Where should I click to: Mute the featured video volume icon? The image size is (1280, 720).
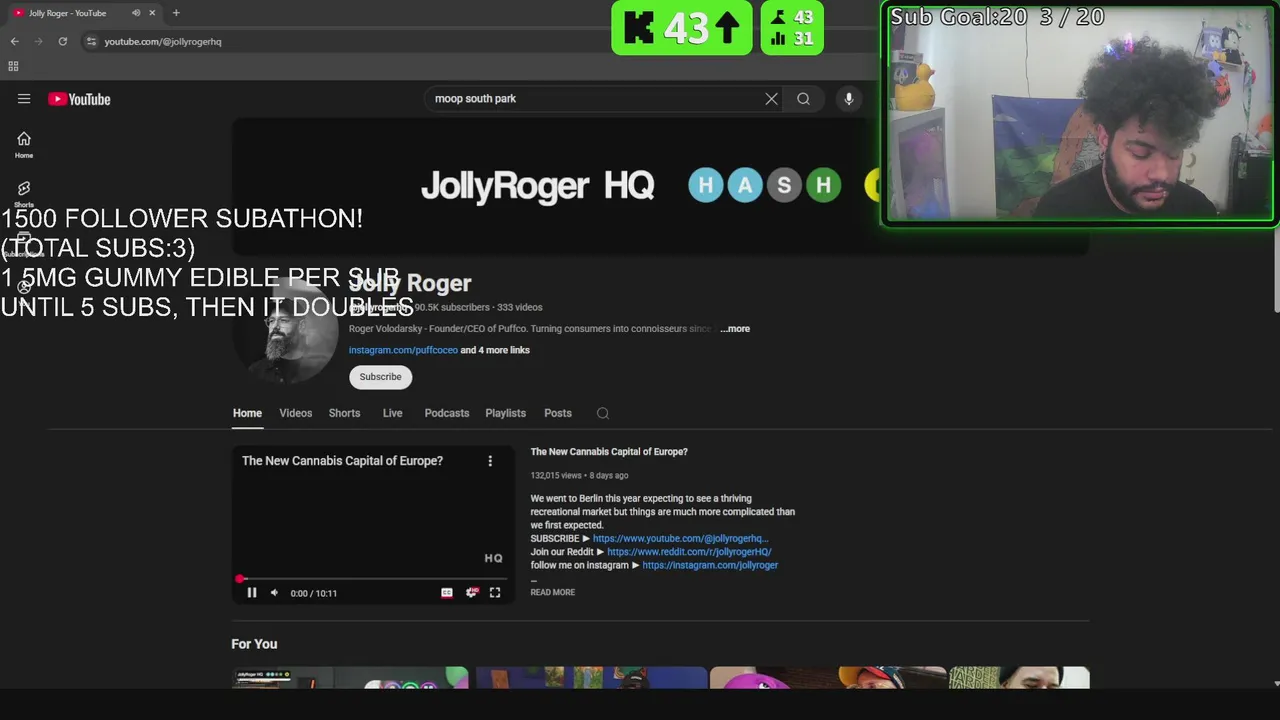274,593
